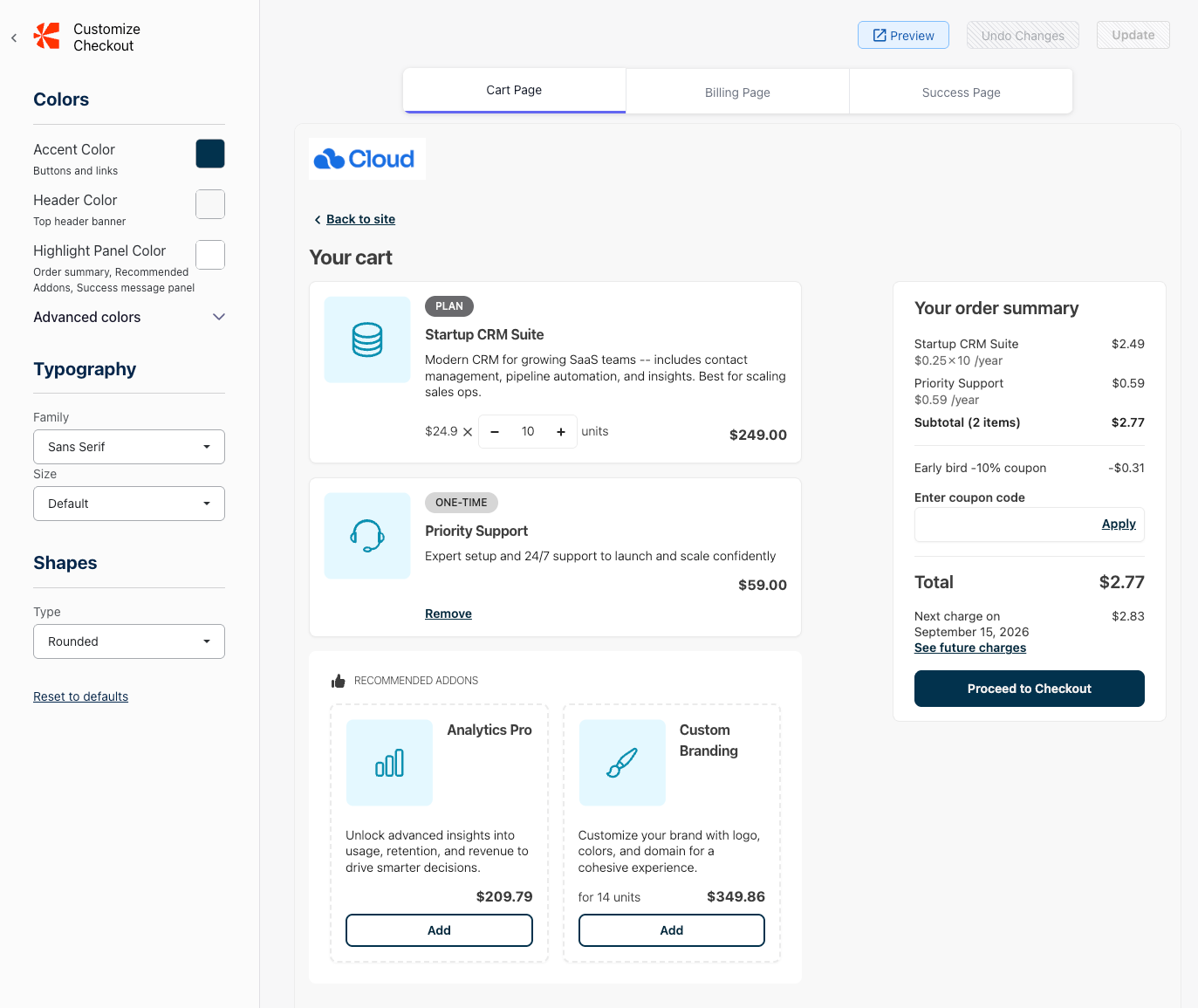Click the Priority Support headset icon
1198x1008 pixels.
point(367,536)
